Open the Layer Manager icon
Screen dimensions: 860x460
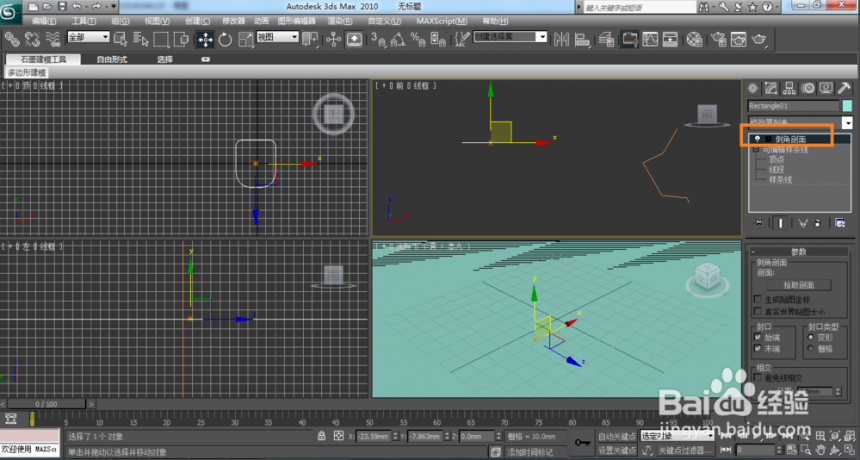[x=606, y=39]
